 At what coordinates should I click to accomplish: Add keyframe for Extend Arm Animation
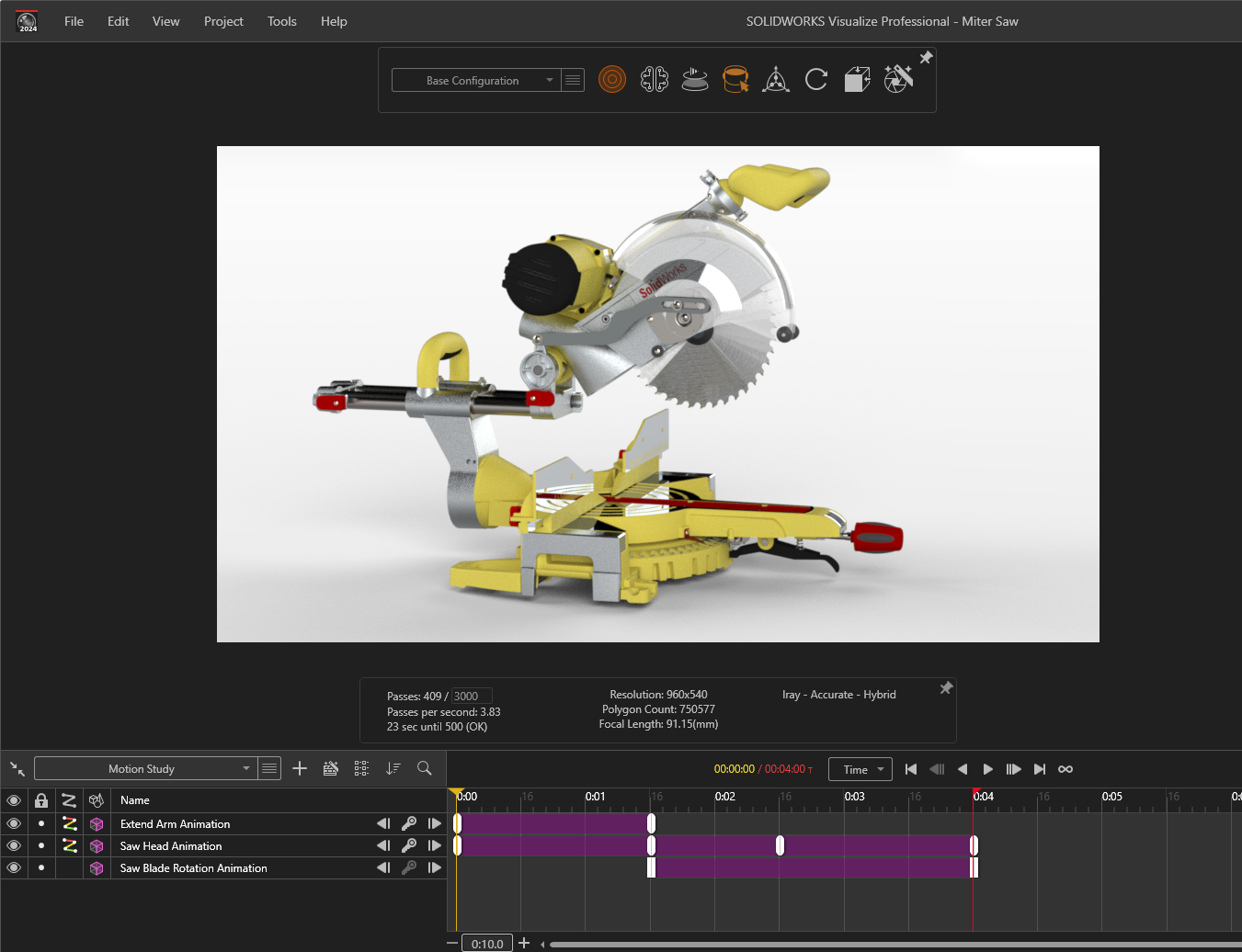[x=409, y=823]
